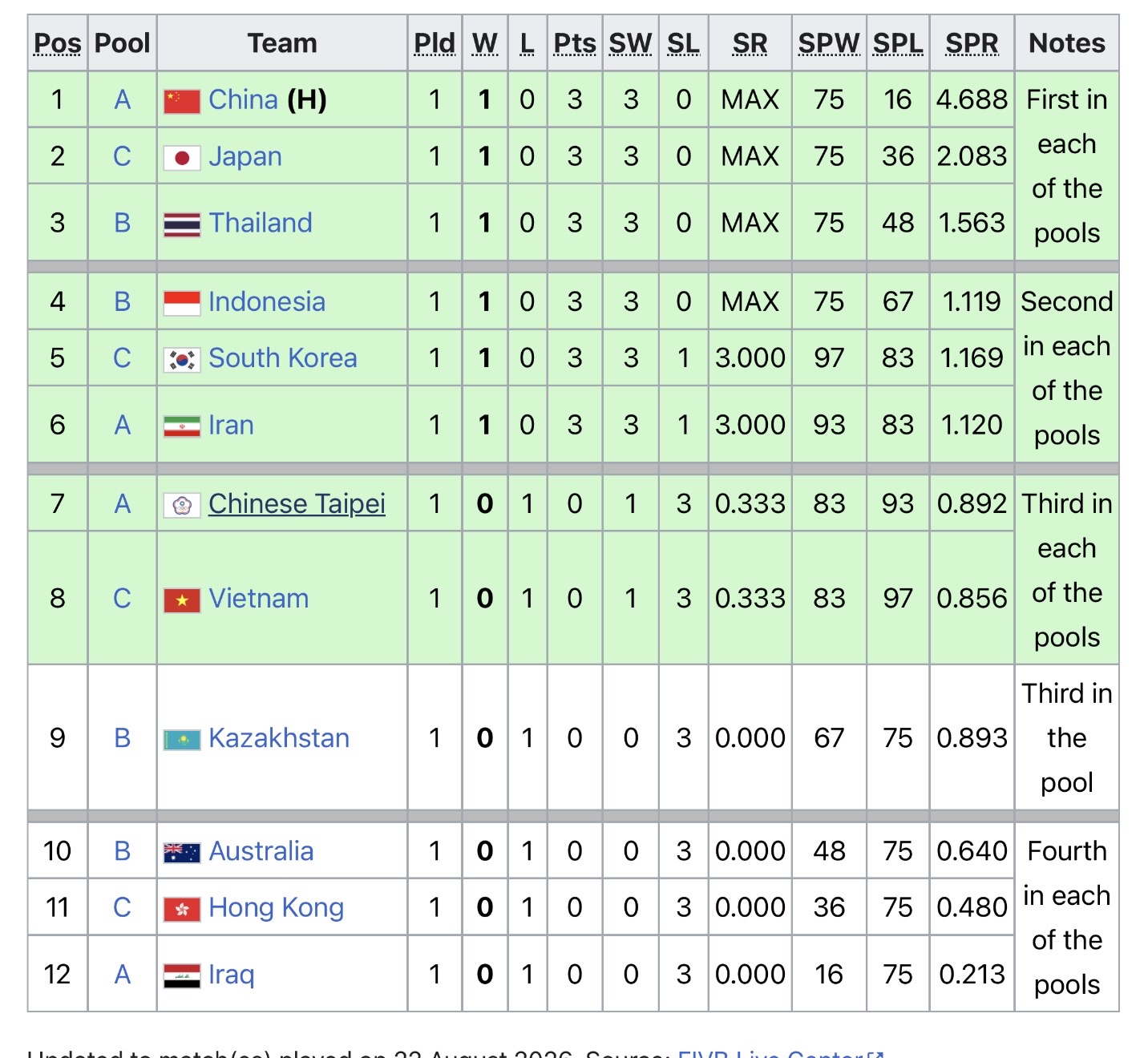1148x1058 pixels.
Task: Click the Indonesia flag icon
Action: (182, 303)
